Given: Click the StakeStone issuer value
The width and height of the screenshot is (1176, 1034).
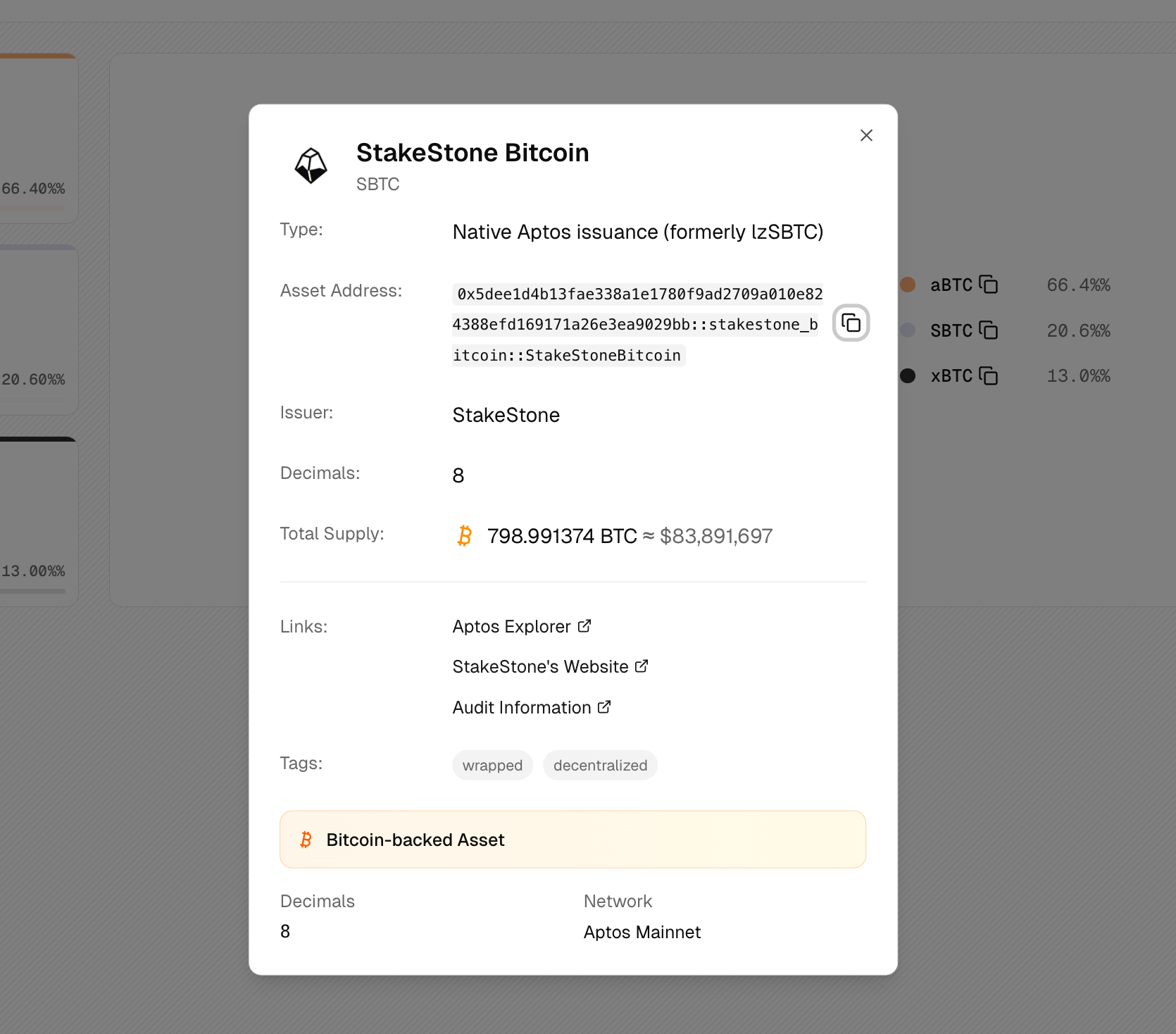Looking at the screenshot, I should [506, 415].
